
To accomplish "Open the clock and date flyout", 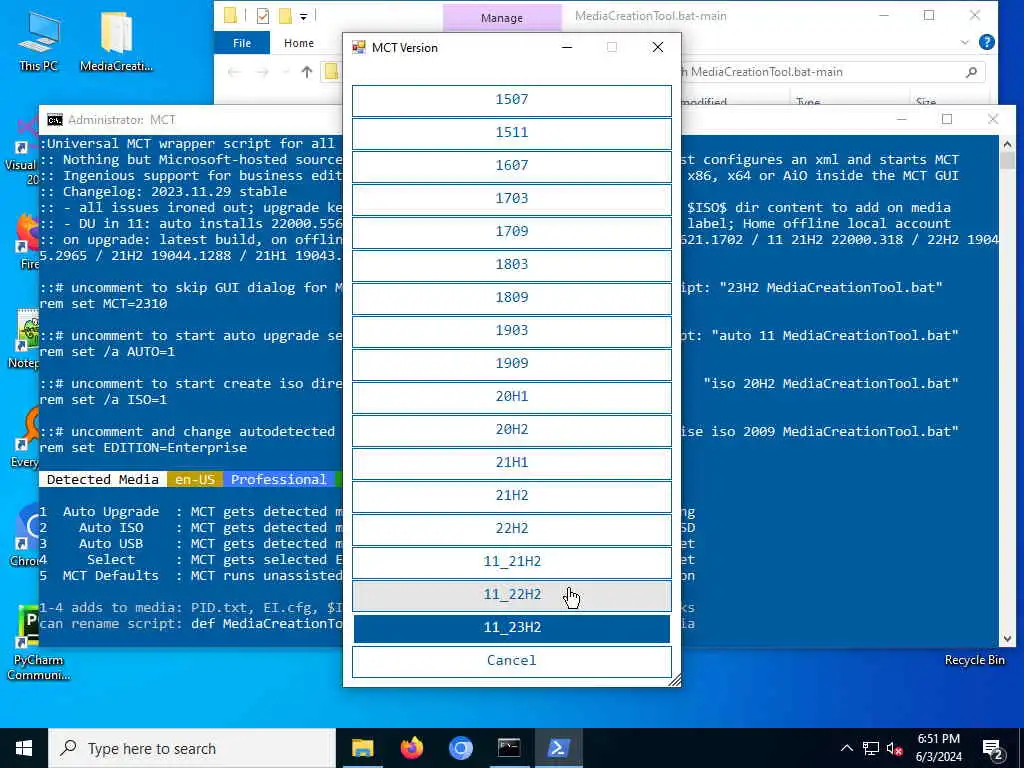I will pos(938,748).
